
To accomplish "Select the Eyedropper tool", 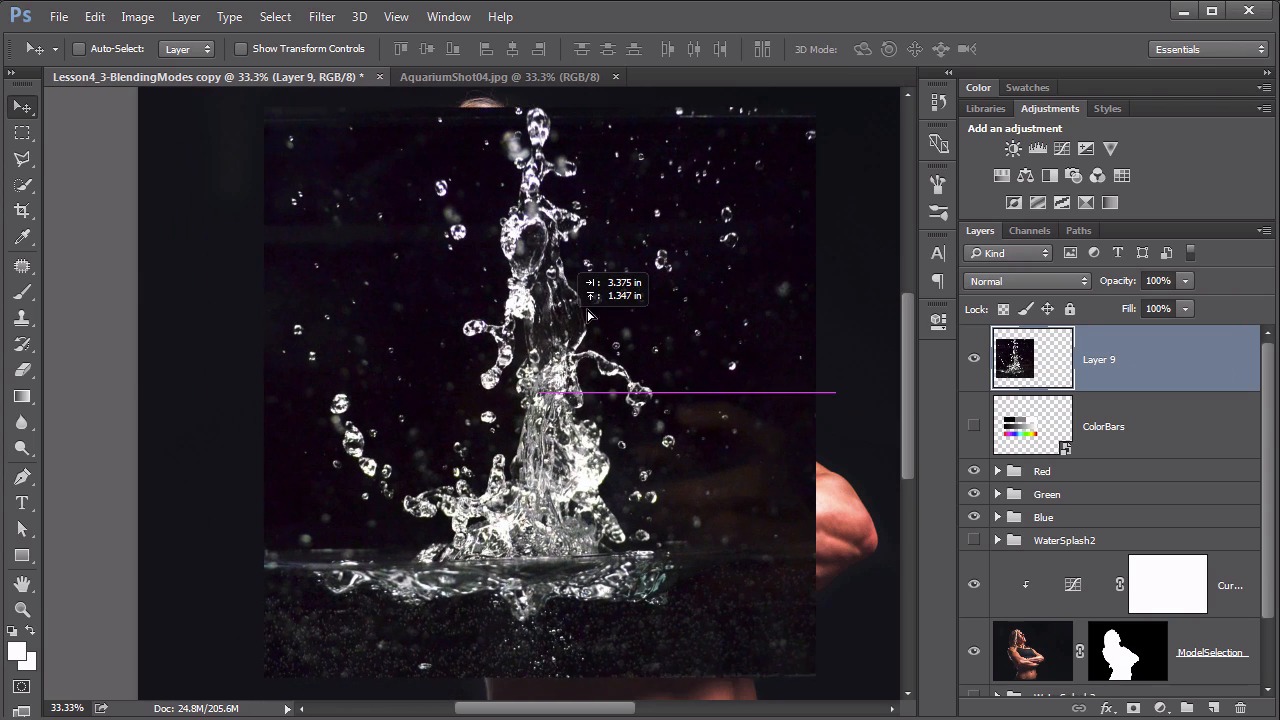I will tap(22, 238).
